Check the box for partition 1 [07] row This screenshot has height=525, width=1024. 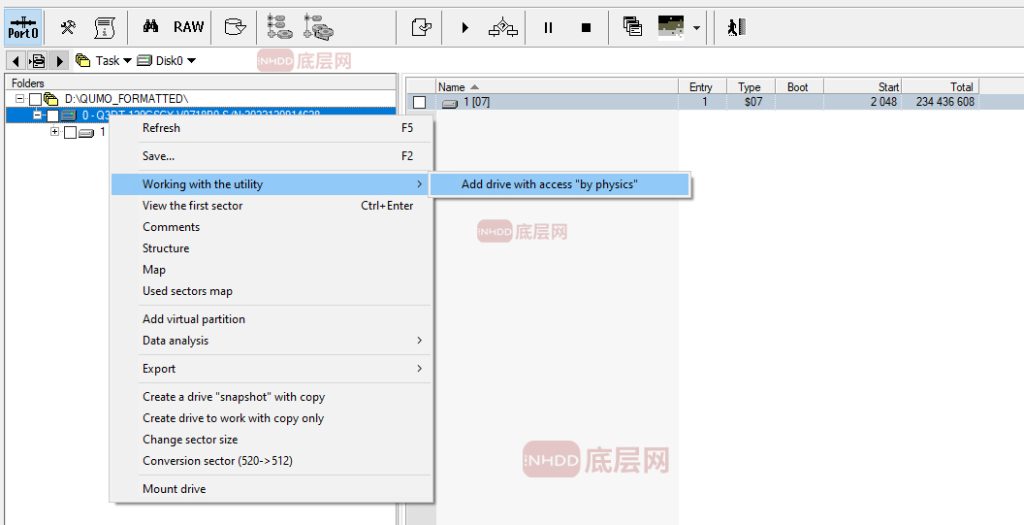coord(420,102)
